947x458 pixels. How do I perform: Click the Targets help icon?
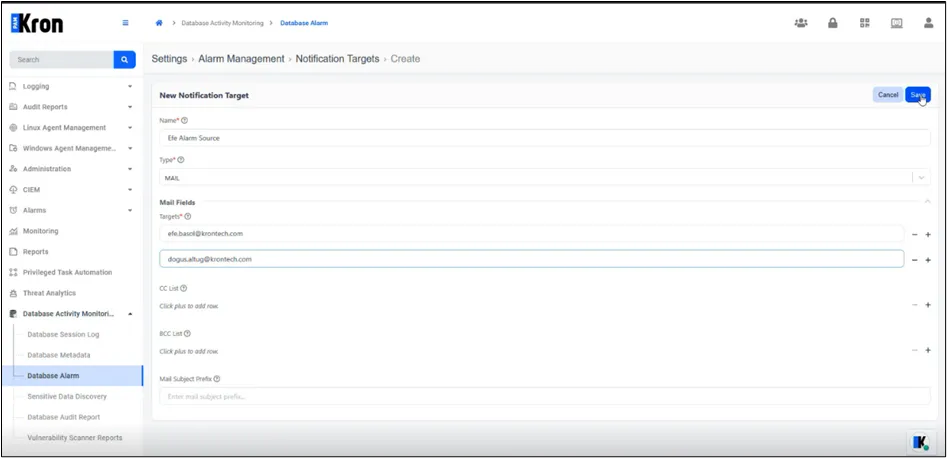point(188,216)
